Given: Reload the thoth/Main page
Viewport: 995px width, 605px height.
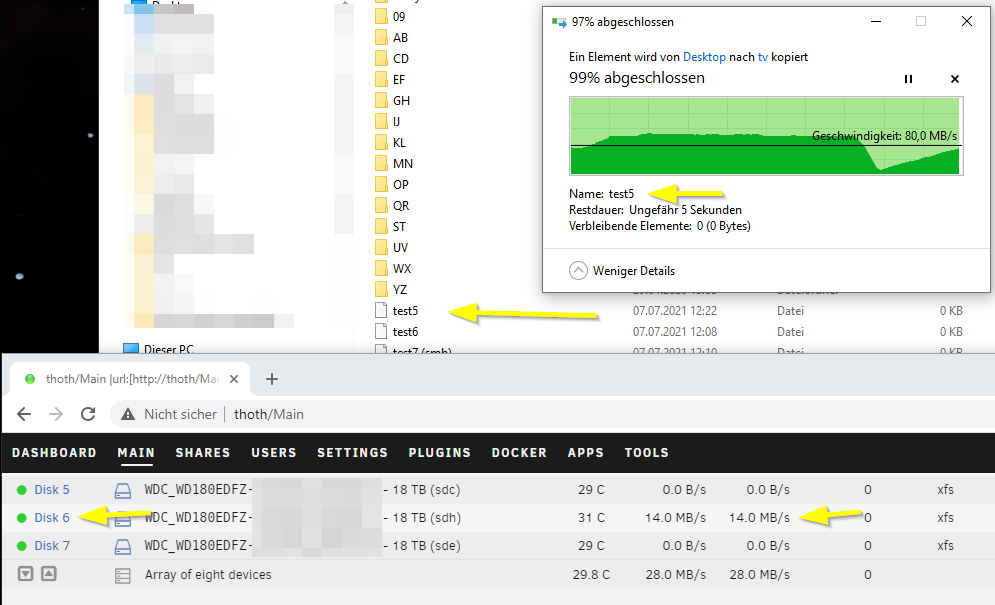Looking at the screenshot, I should 88,415.
